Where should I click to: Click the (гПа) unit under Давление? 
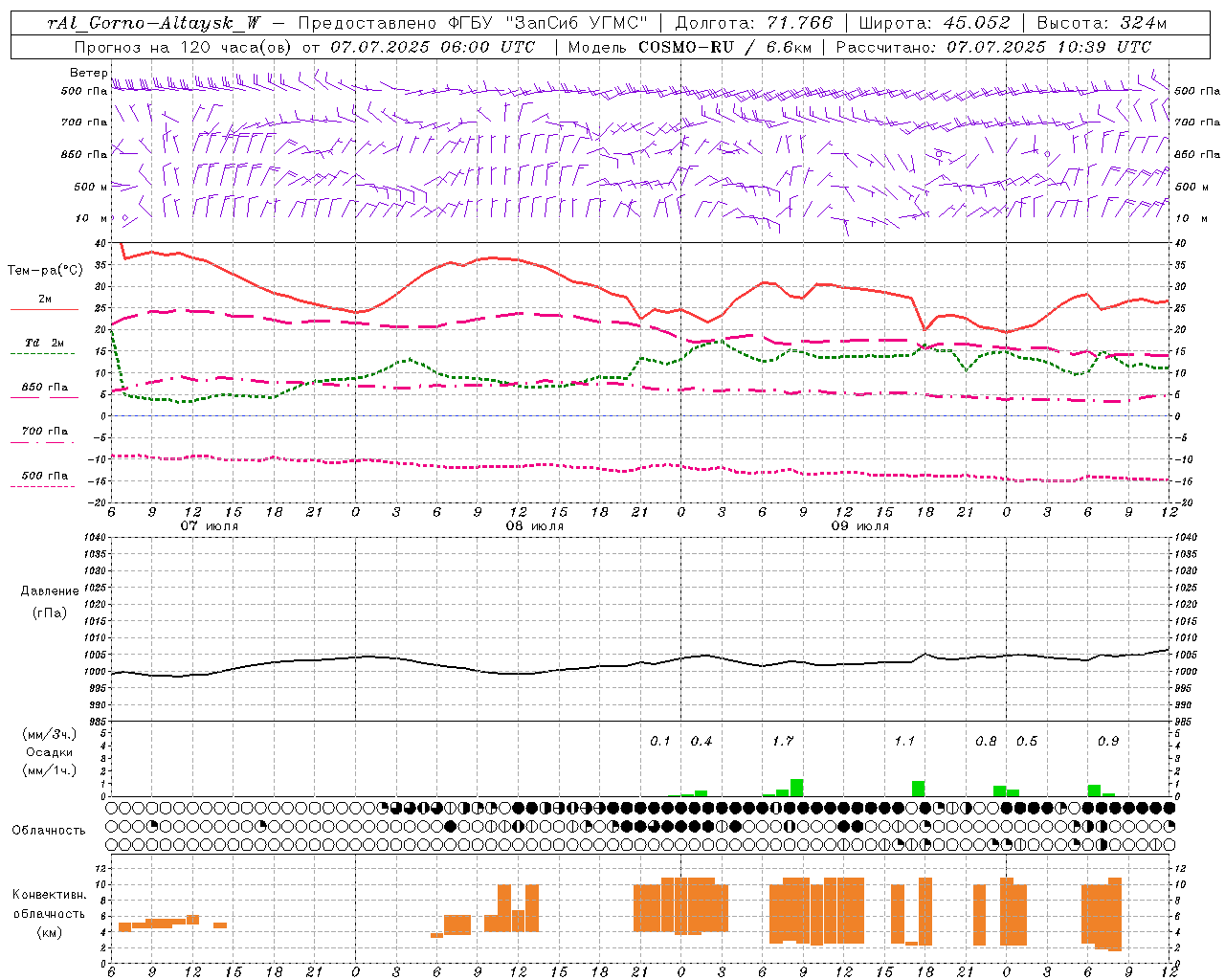tap(50, 613)
